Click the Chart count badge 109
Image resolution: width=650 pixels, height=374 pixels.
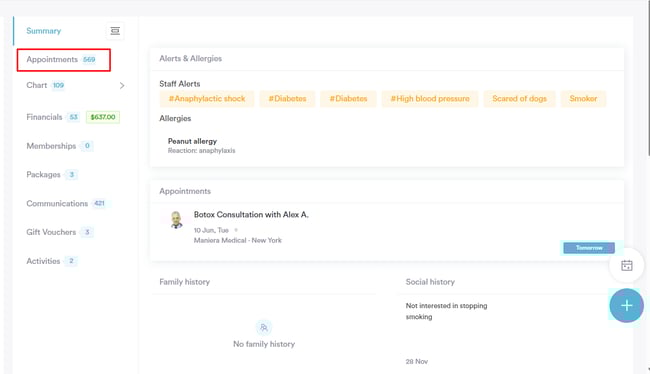click(x=58, y=85)
